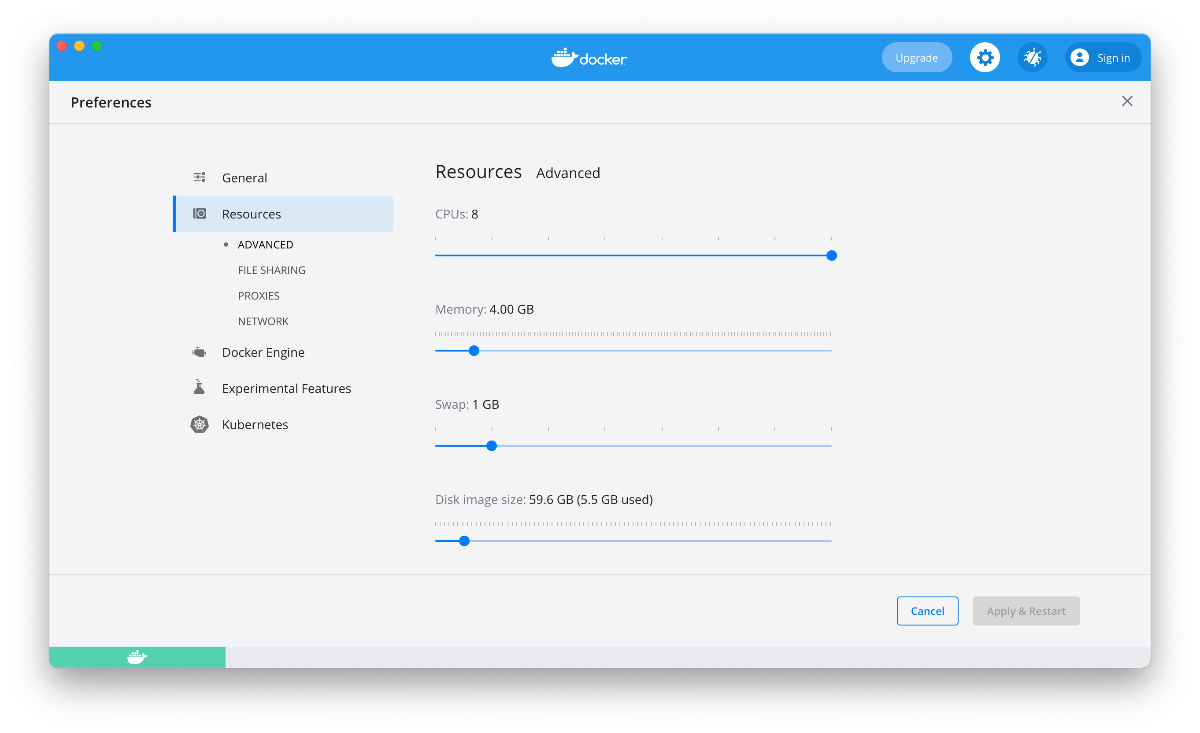Click the General sliders icon in sidebar
Image resolution: width=1200 pixels, height=733 pixels.
200,177
